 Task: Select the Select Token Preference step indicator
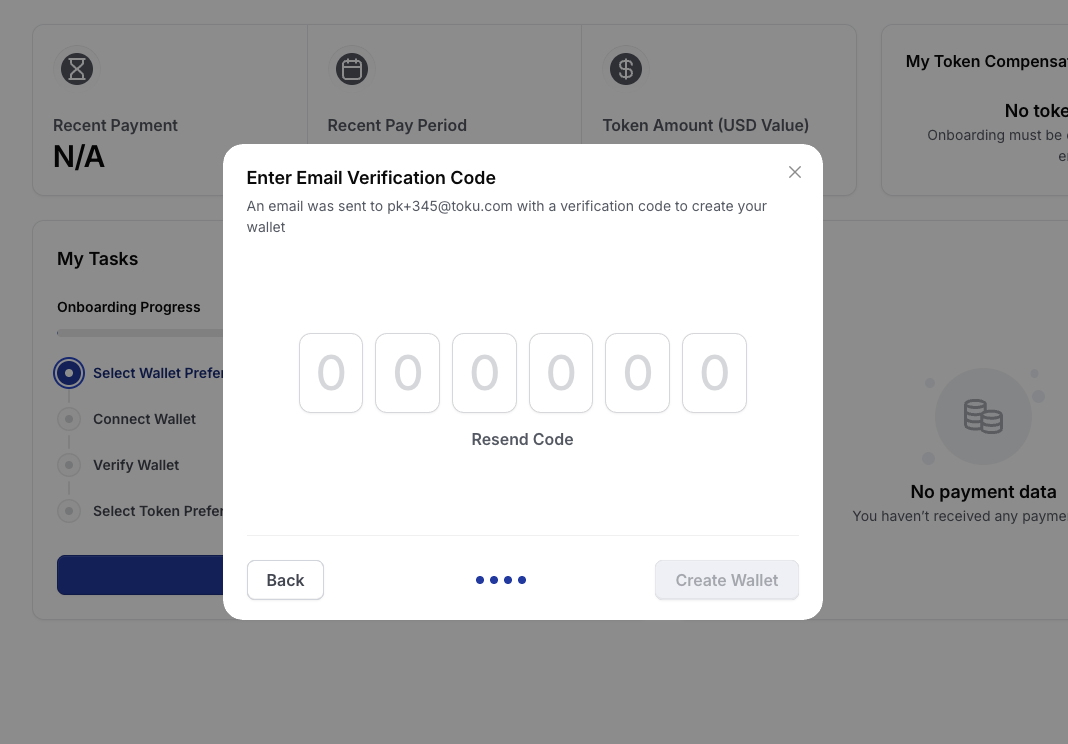69,511
